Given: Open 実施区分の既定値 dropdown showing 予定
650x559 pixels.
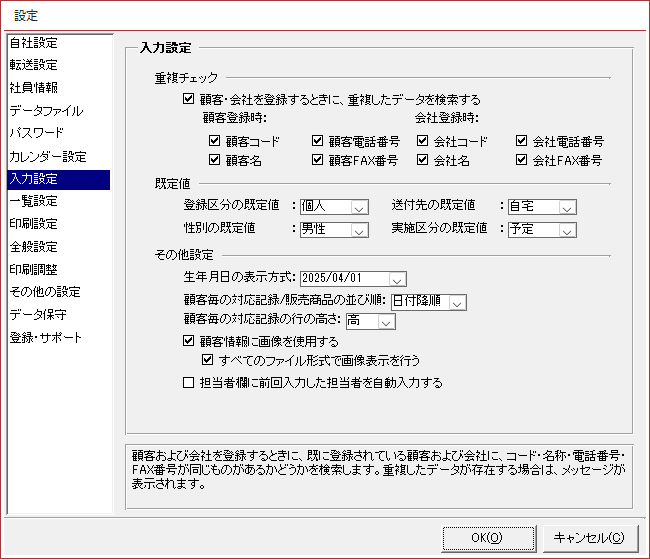Looking at the screenshot, I should click(x=567, y=229).
